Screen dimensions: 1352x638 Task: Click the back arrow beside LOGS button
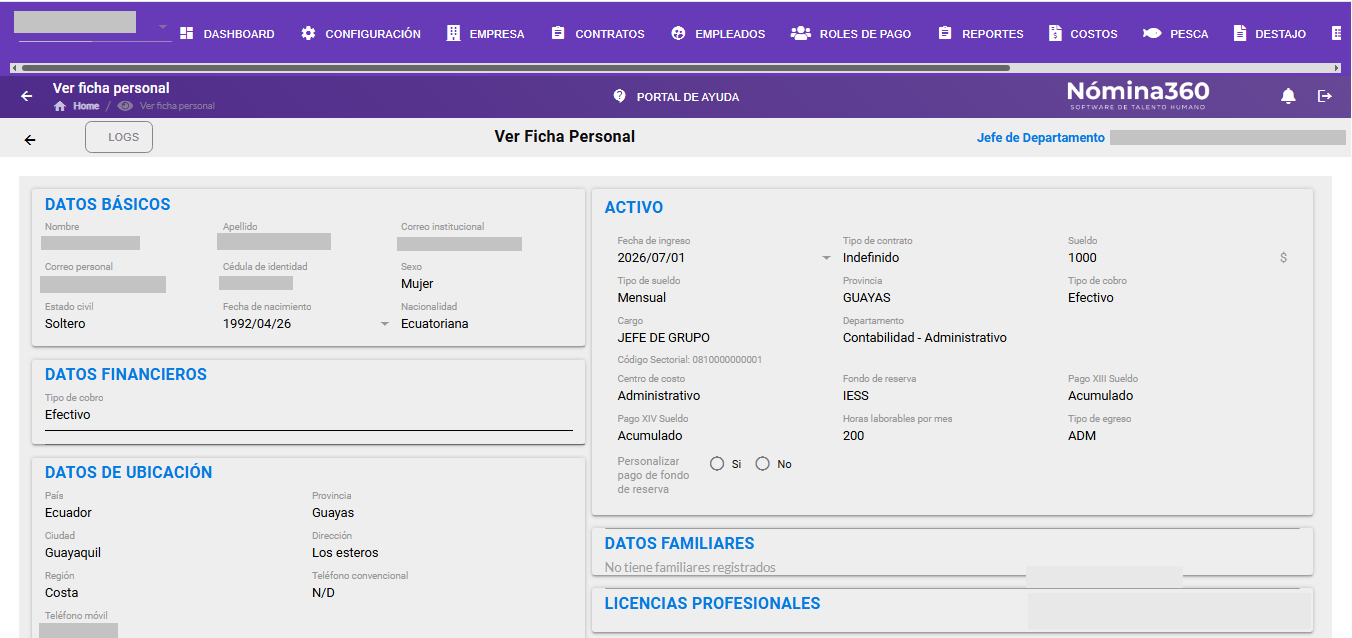tap(30, 140)
